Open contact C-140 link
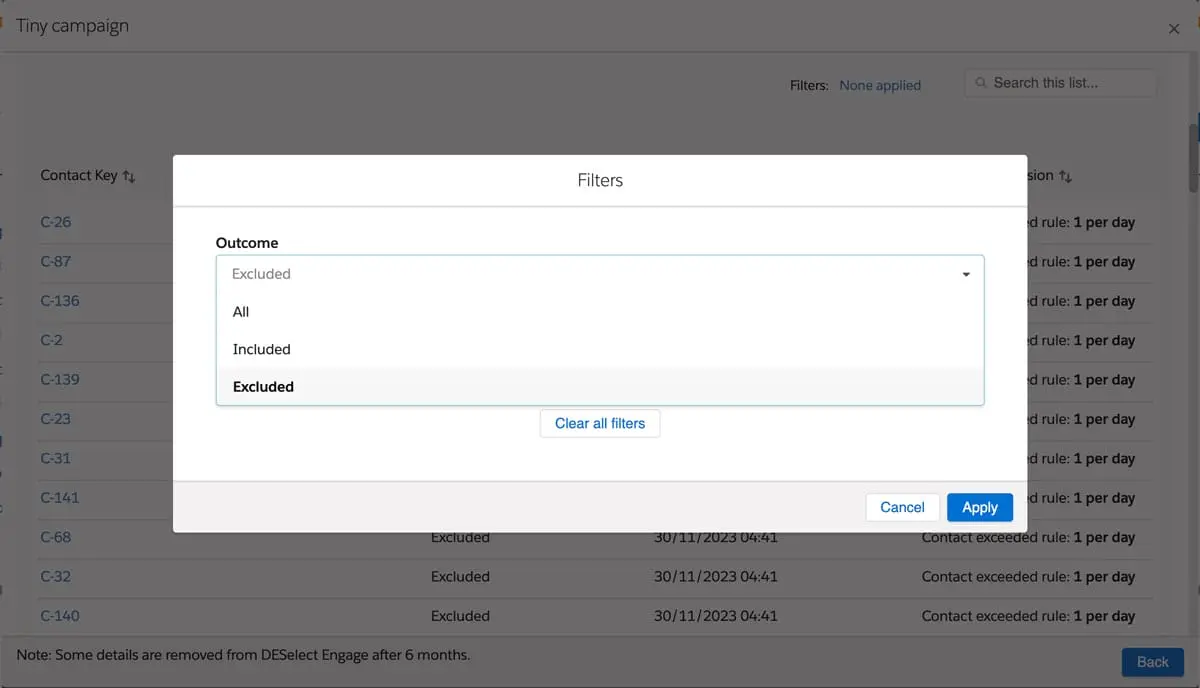1200x688 pixels. (x=60, y=616)
